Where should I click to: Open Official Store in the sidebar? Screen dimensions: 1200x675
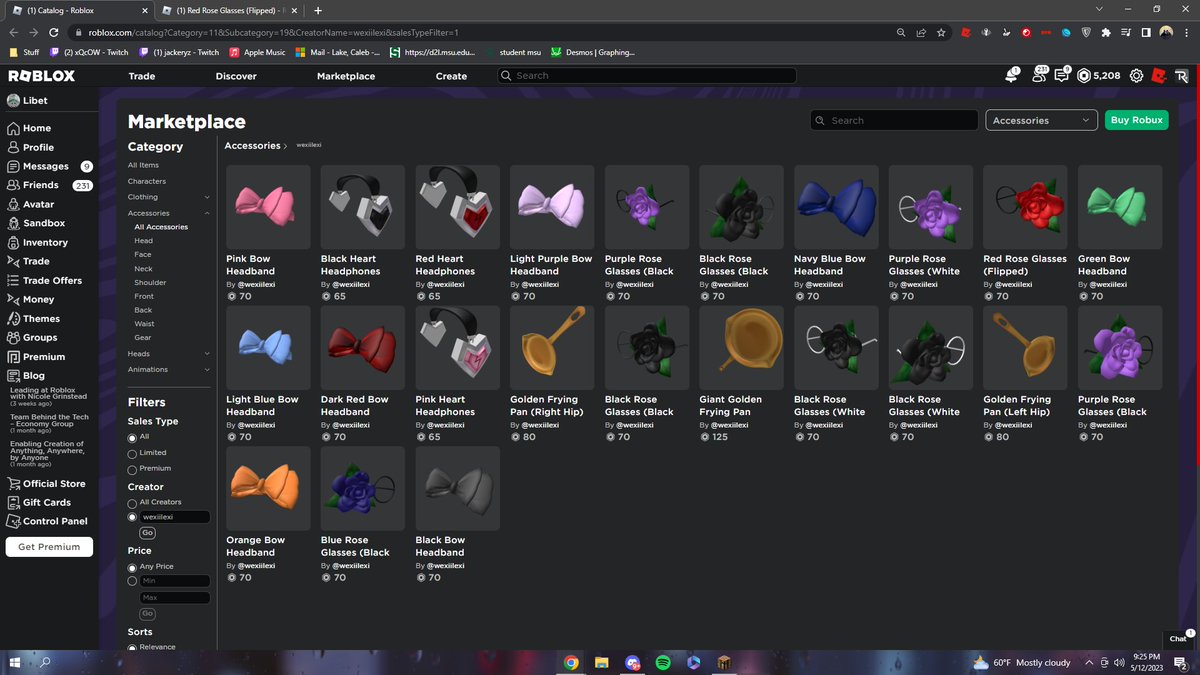[46, 483]
